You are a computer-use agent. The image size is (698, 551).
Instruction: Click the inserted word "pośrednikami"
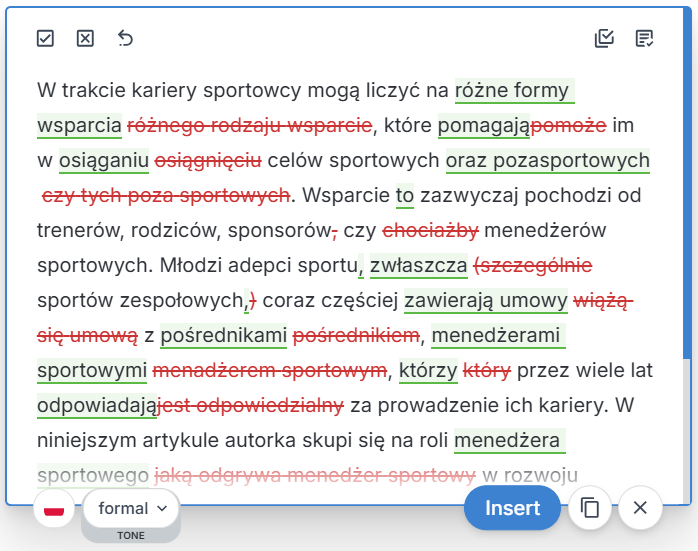[224, 336]
